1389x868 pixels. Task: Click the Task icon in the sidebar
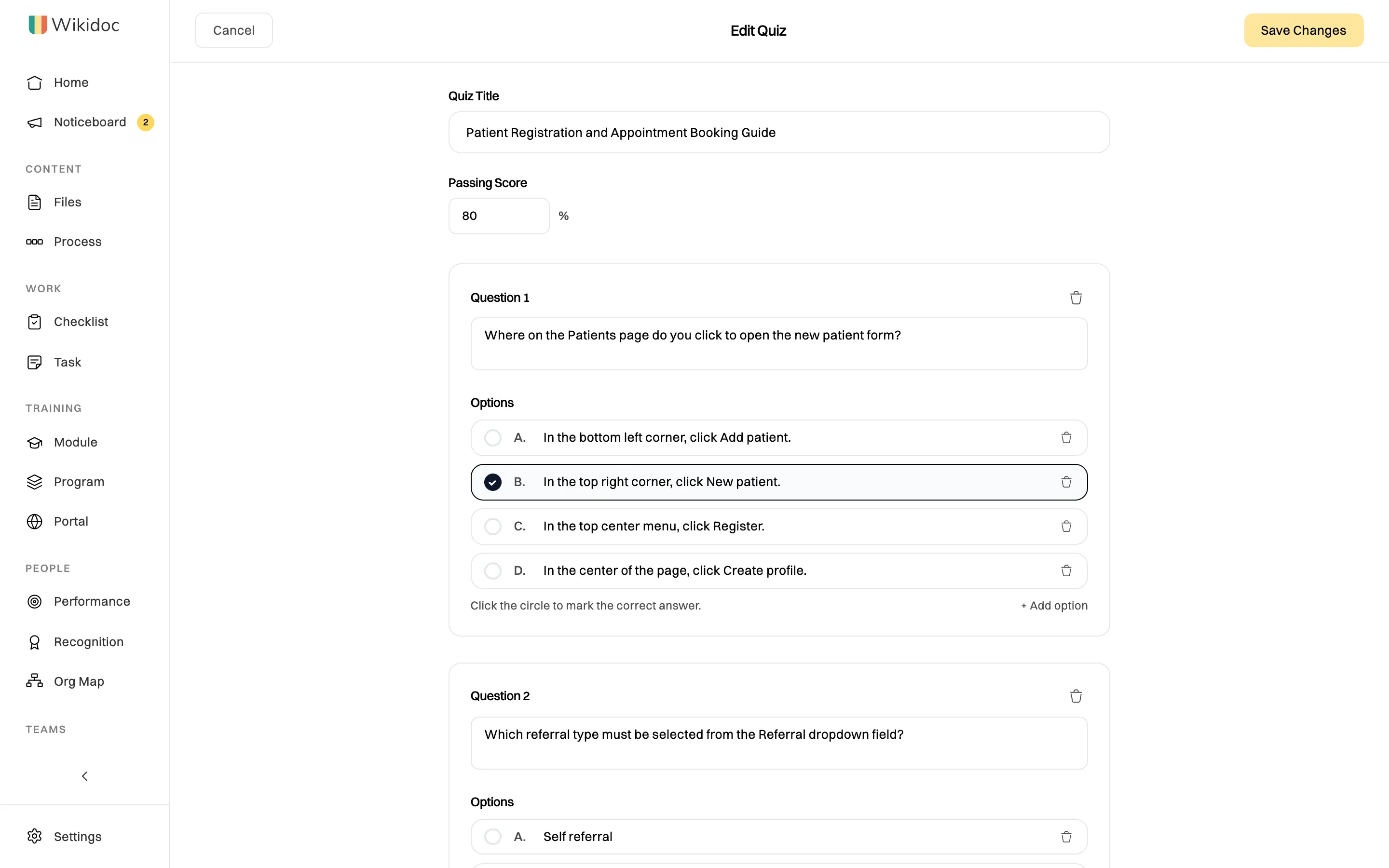coord(34,362)
